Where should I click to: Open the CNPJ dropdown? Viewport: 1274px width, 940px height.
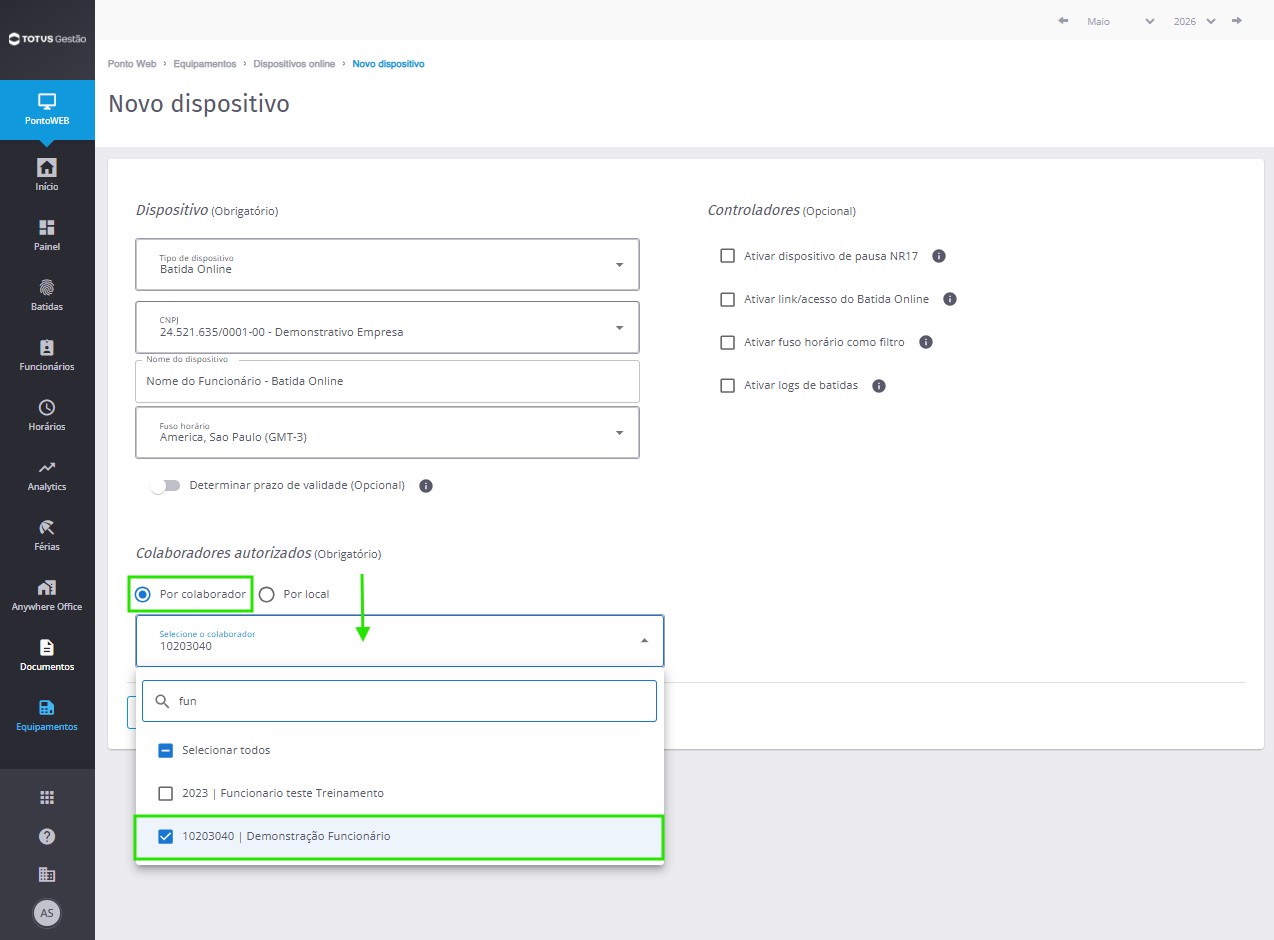(x=387, y=327)
